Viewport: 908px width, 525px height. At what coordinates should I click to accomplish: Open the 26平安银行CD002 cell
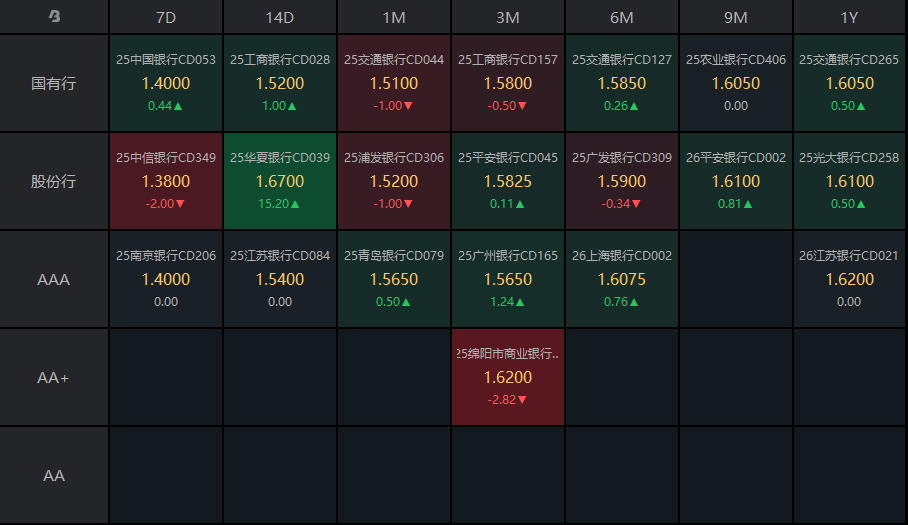coord(735,181)
